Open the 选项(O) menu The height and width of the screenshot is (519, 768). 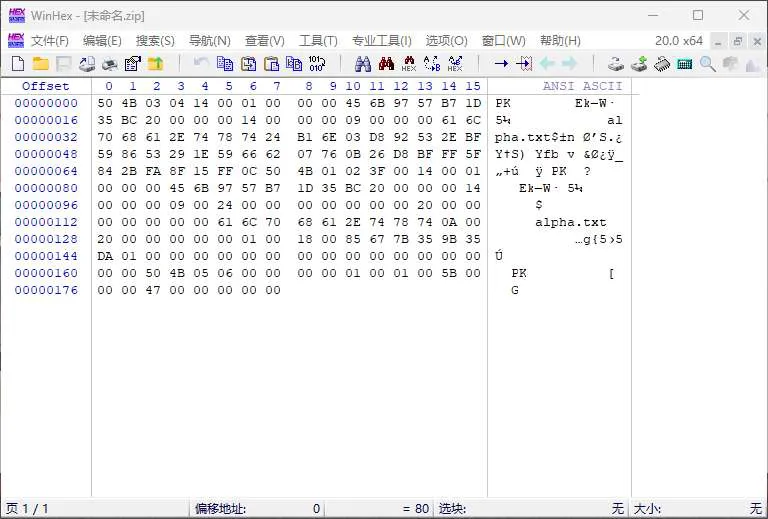[x=446, y=41]
